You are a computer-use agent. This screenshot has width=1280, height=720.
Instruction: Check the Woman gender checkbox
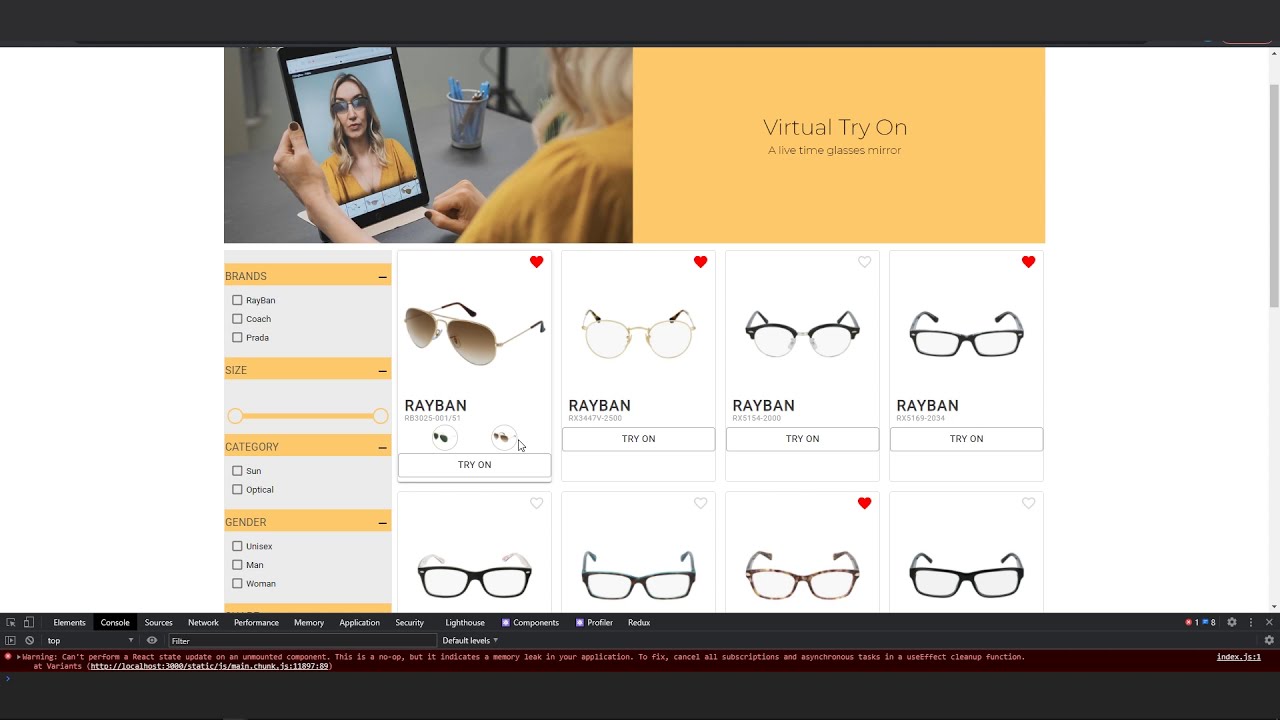coord(237,583)
